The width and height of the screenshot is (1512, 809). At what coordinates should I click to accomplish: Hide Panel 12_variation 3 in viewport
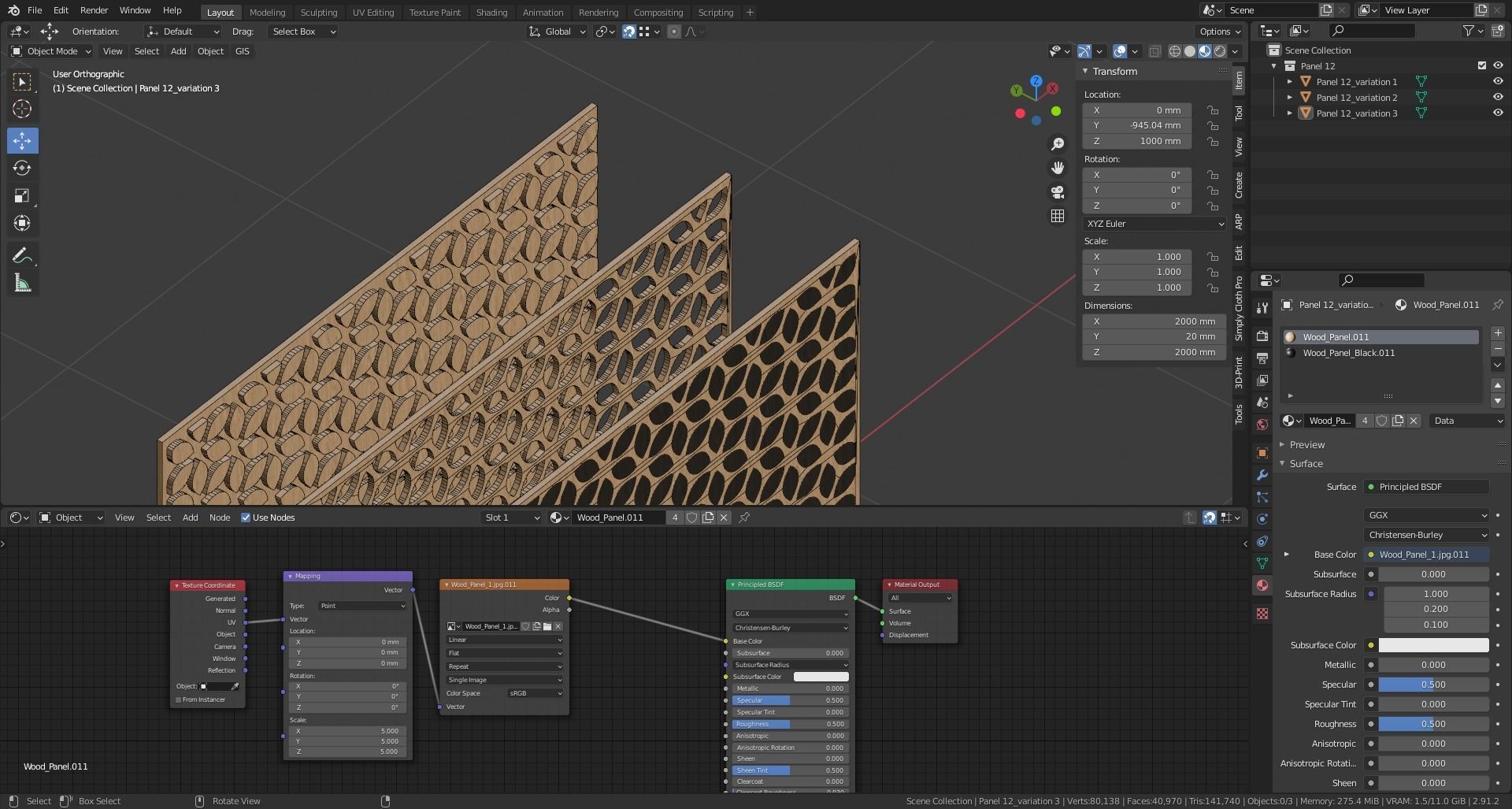point(1498,113)
